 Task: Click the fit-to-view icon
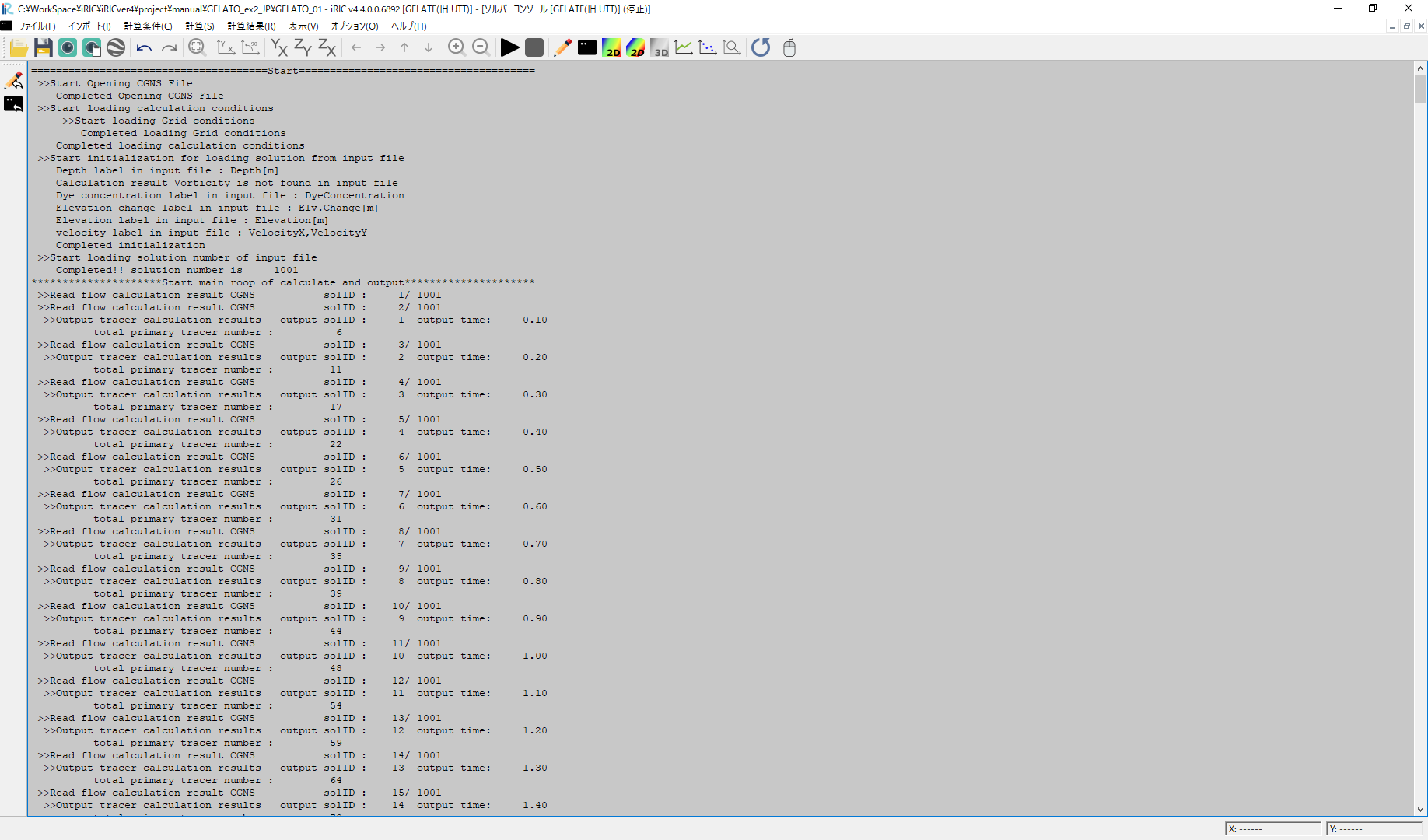(197, 48)
